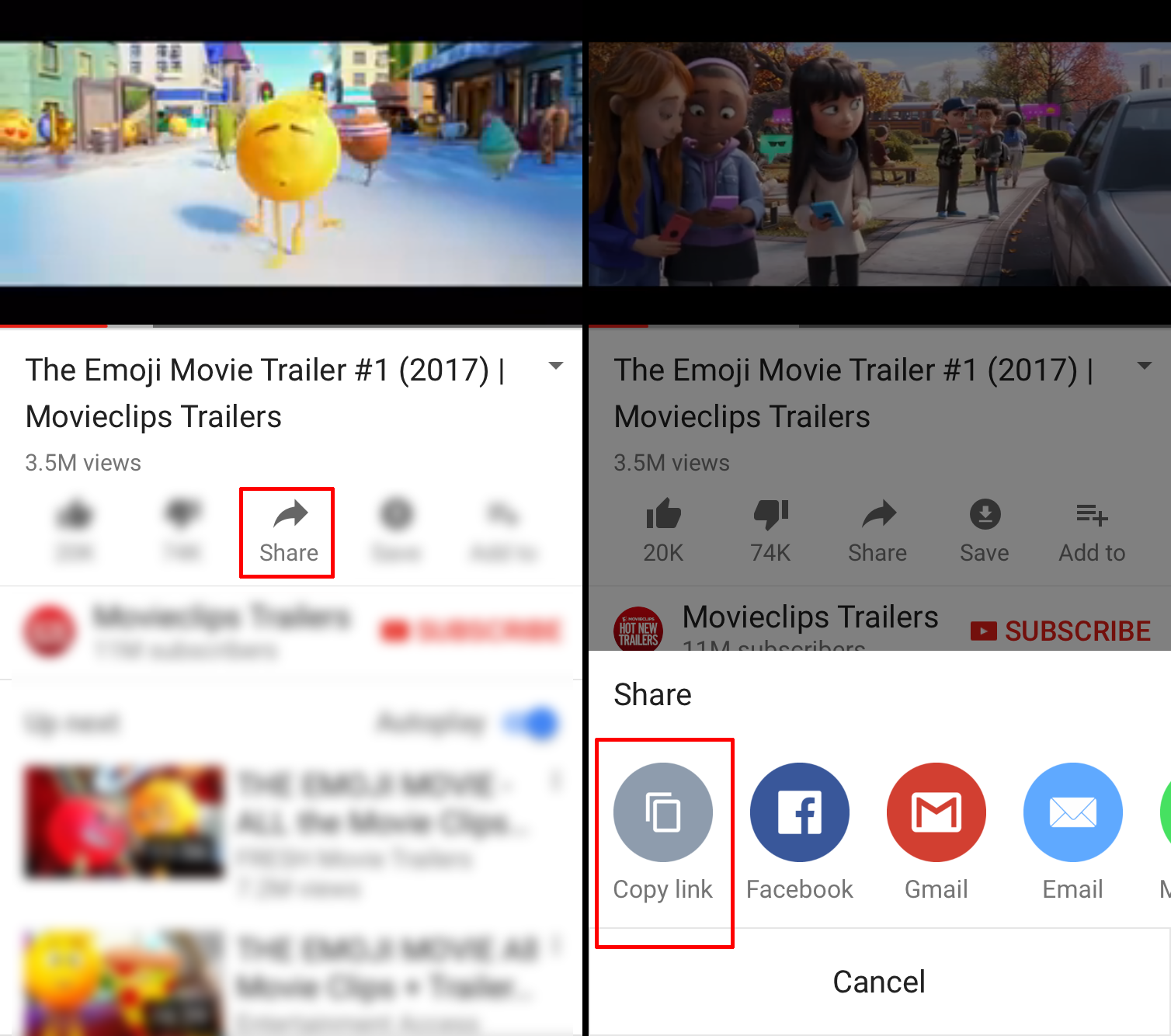Tap 3.5M views text in left screen
1171x1036 pixels.
pyautogui.click(x=83, y=463)
